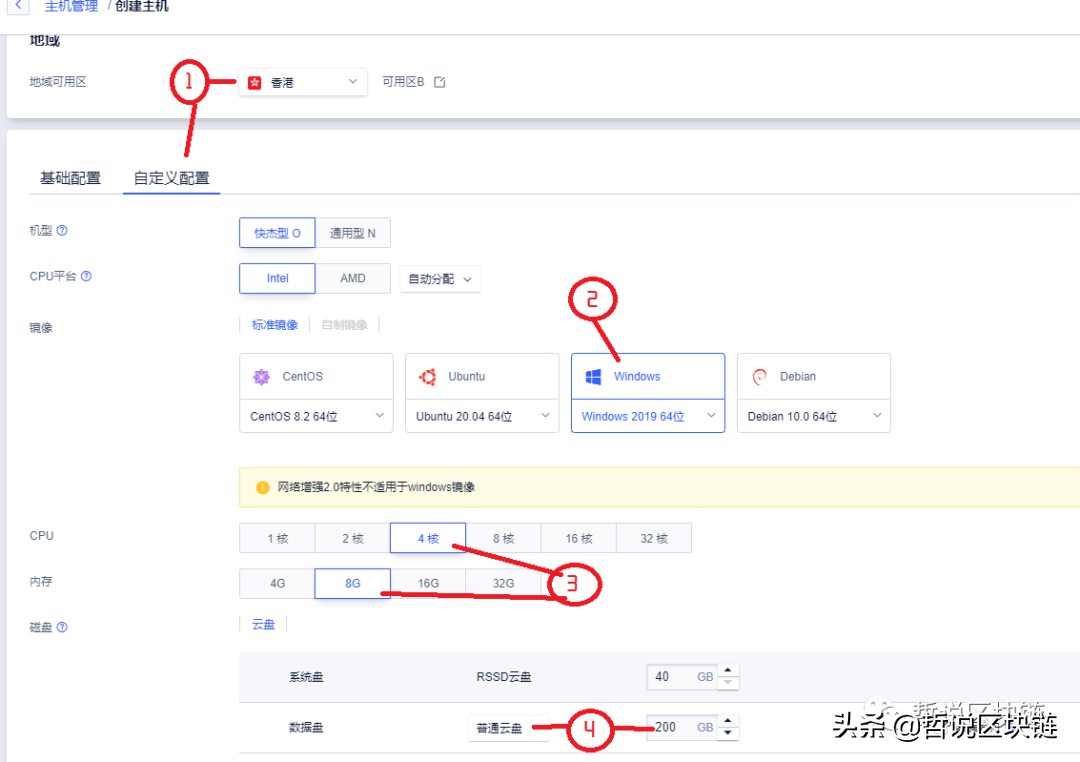Open the Ubuntu 20.04 64位 version dropdown
Image resolution: width=1080 pixels, height=762 pixels.
tap(482, 416)
